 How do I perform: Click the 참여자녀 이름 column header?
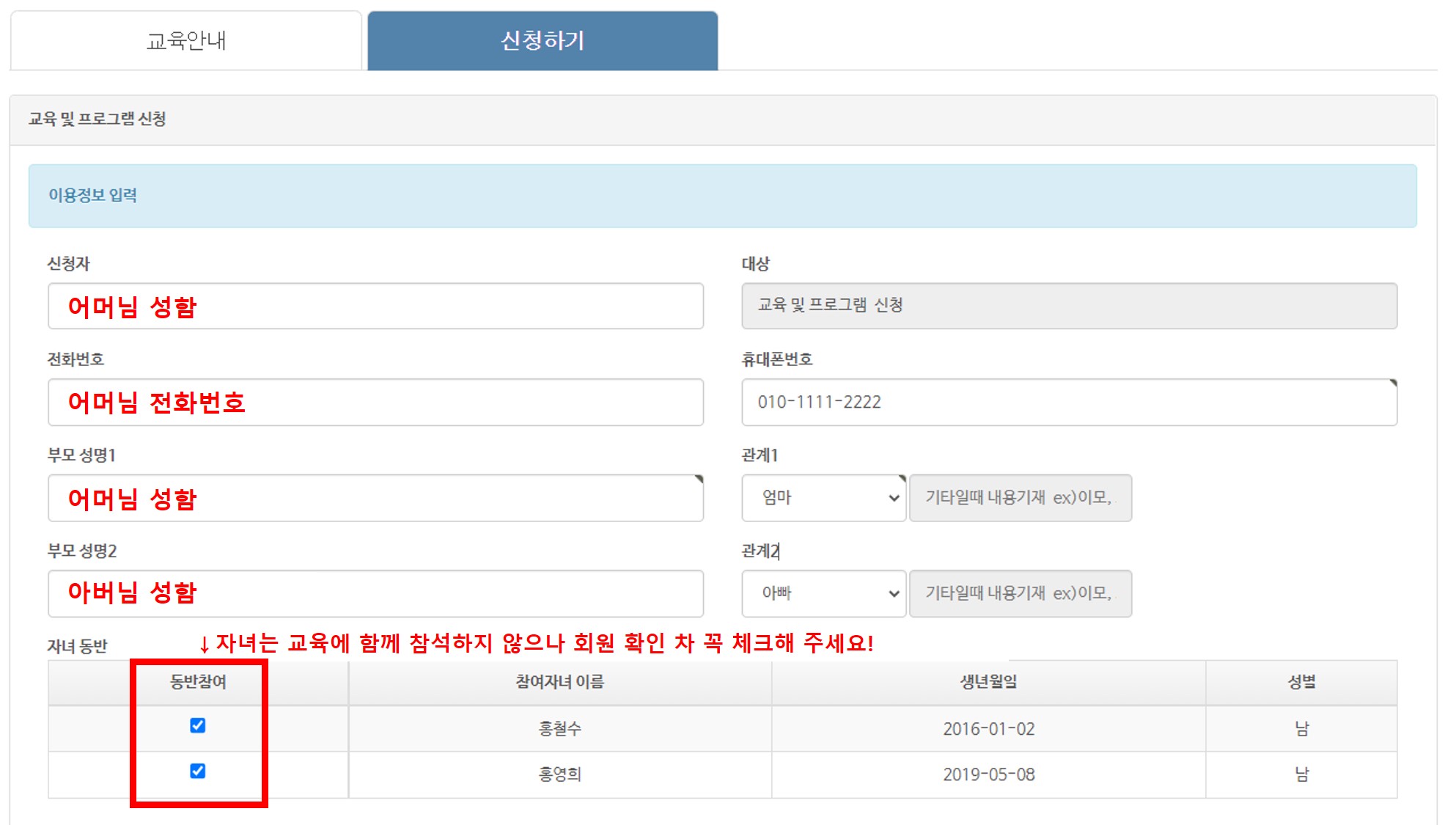pyautogui.click(x=559, y=682)
